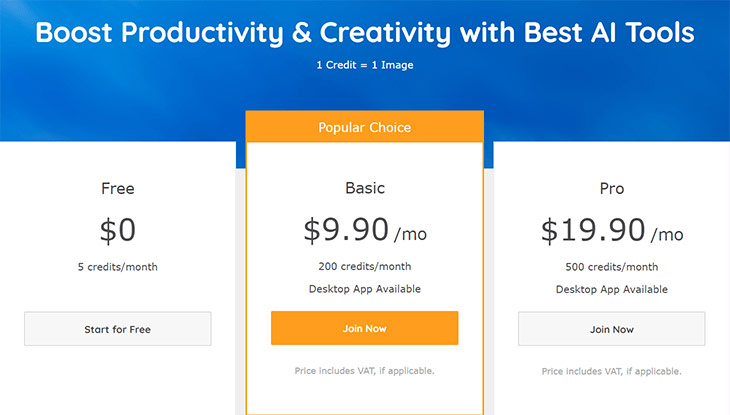Click the /mo label beside $9.90
This screenshot has width=730, height=415.
click(x=410, y=234)
